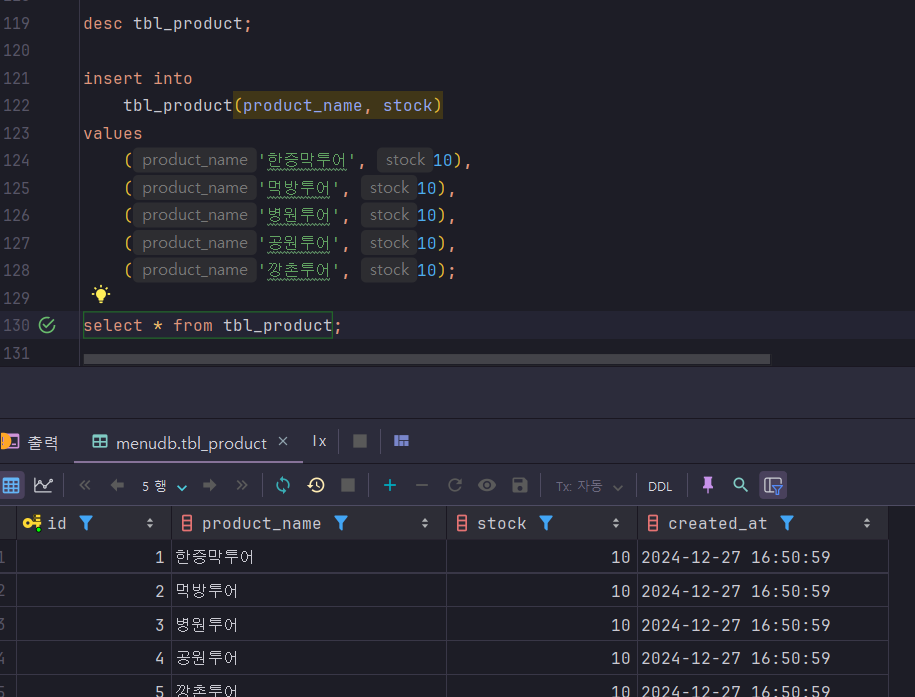Stop query execution in grid toolbar
The width and height of the screenshot is (915, 697).
coord(348,485)
